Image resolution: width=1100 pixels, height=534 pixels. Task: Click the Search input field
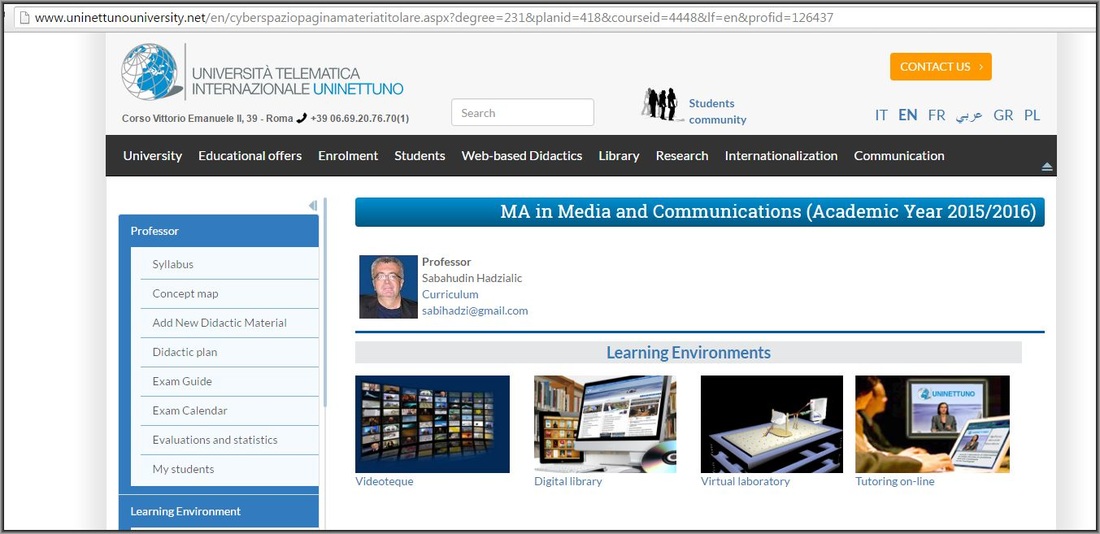pos(523,112)
